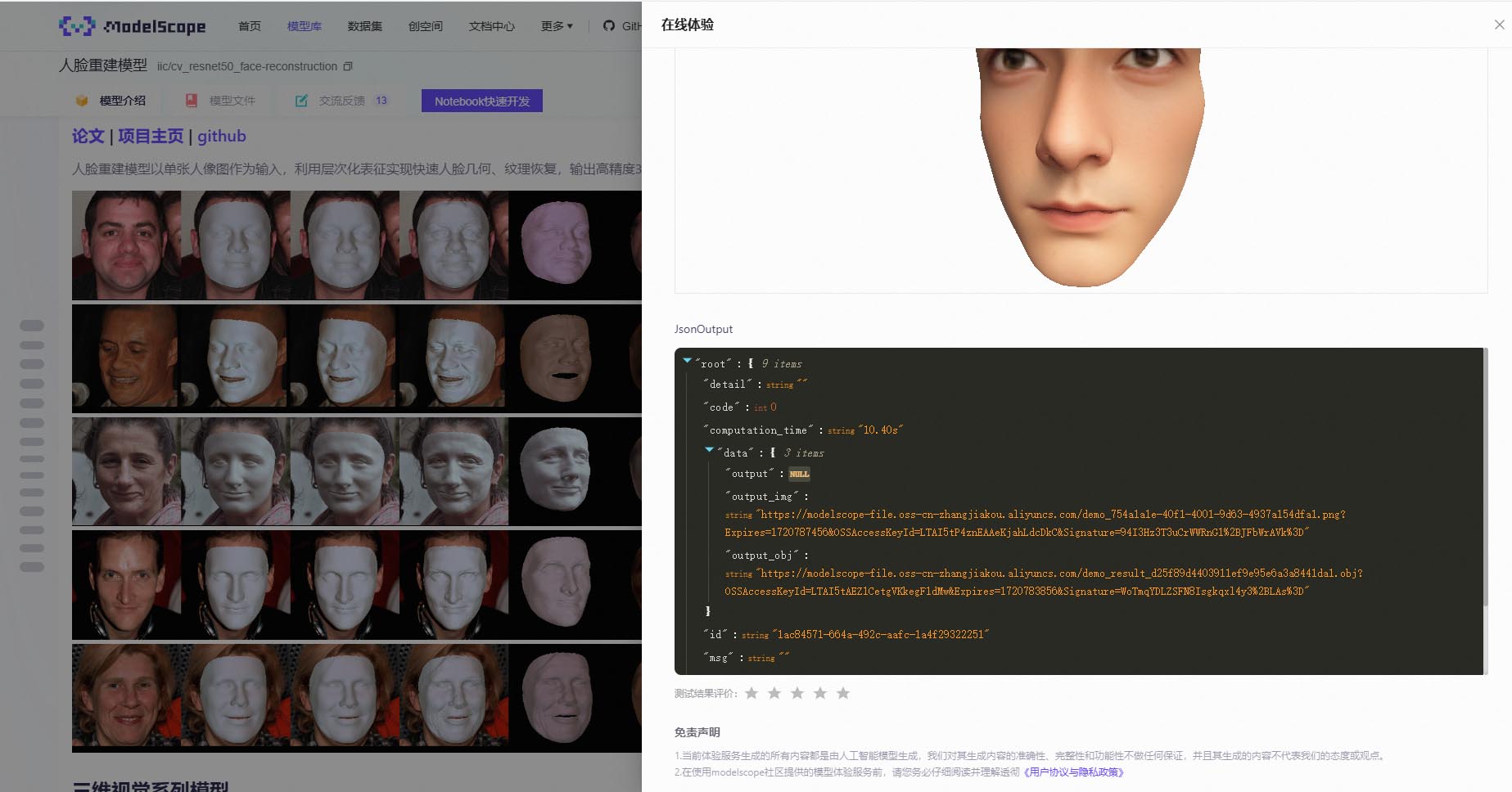Click the smiling man photo in first row

126,245
